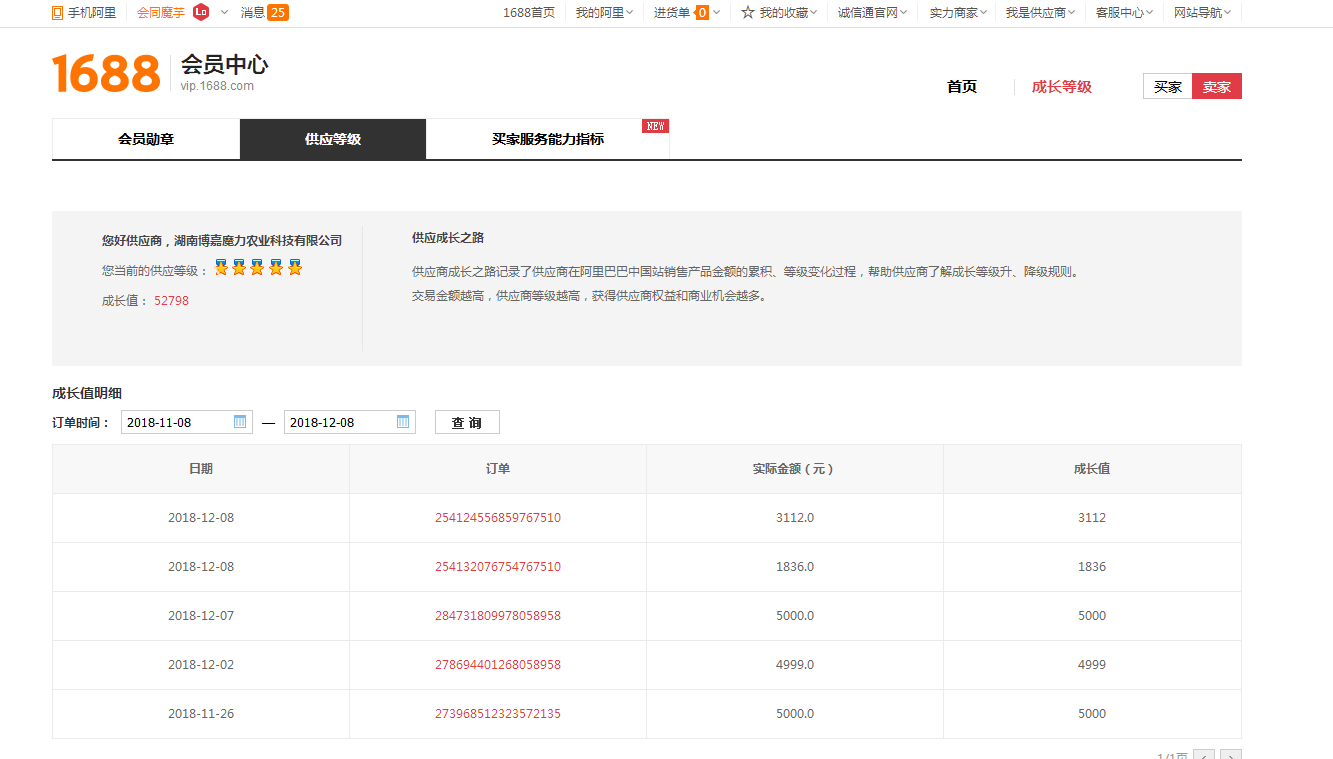
Task: Click the start date field 2018-11-08
Action: click(x=187, y=422)
